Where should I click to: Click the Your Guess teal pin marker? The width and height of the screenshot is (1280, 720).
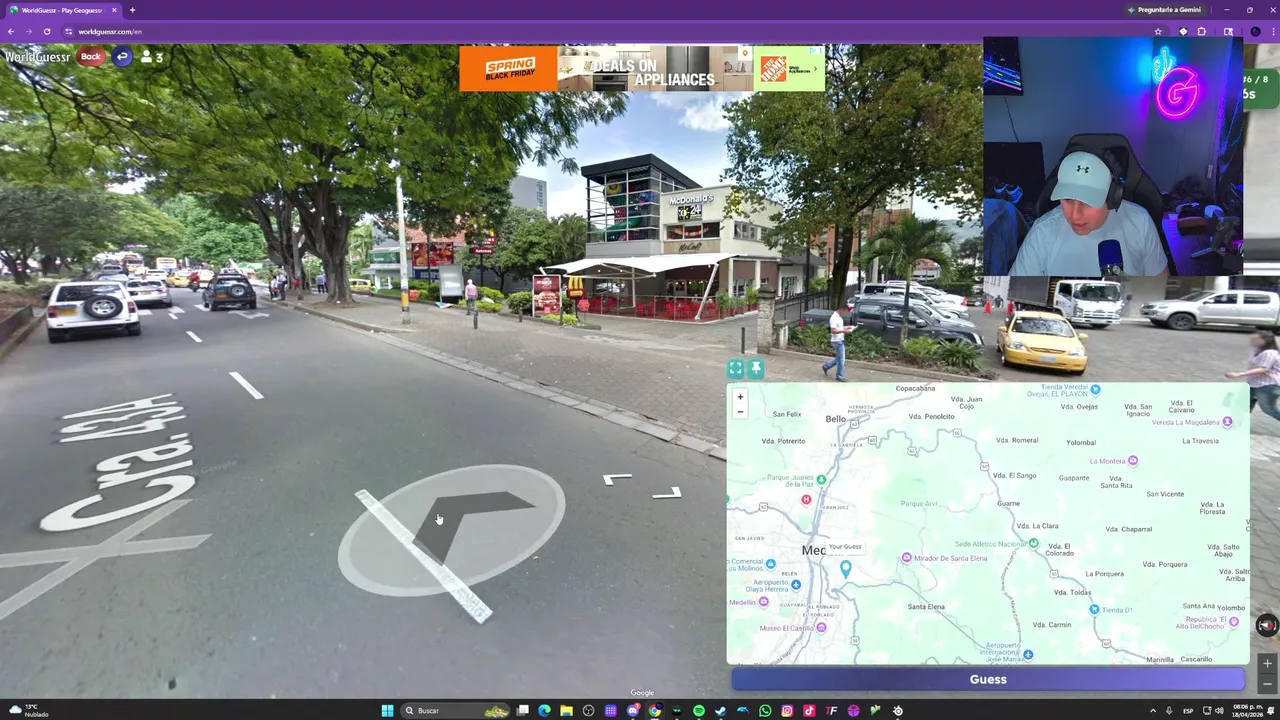click(x=846, y=569)
